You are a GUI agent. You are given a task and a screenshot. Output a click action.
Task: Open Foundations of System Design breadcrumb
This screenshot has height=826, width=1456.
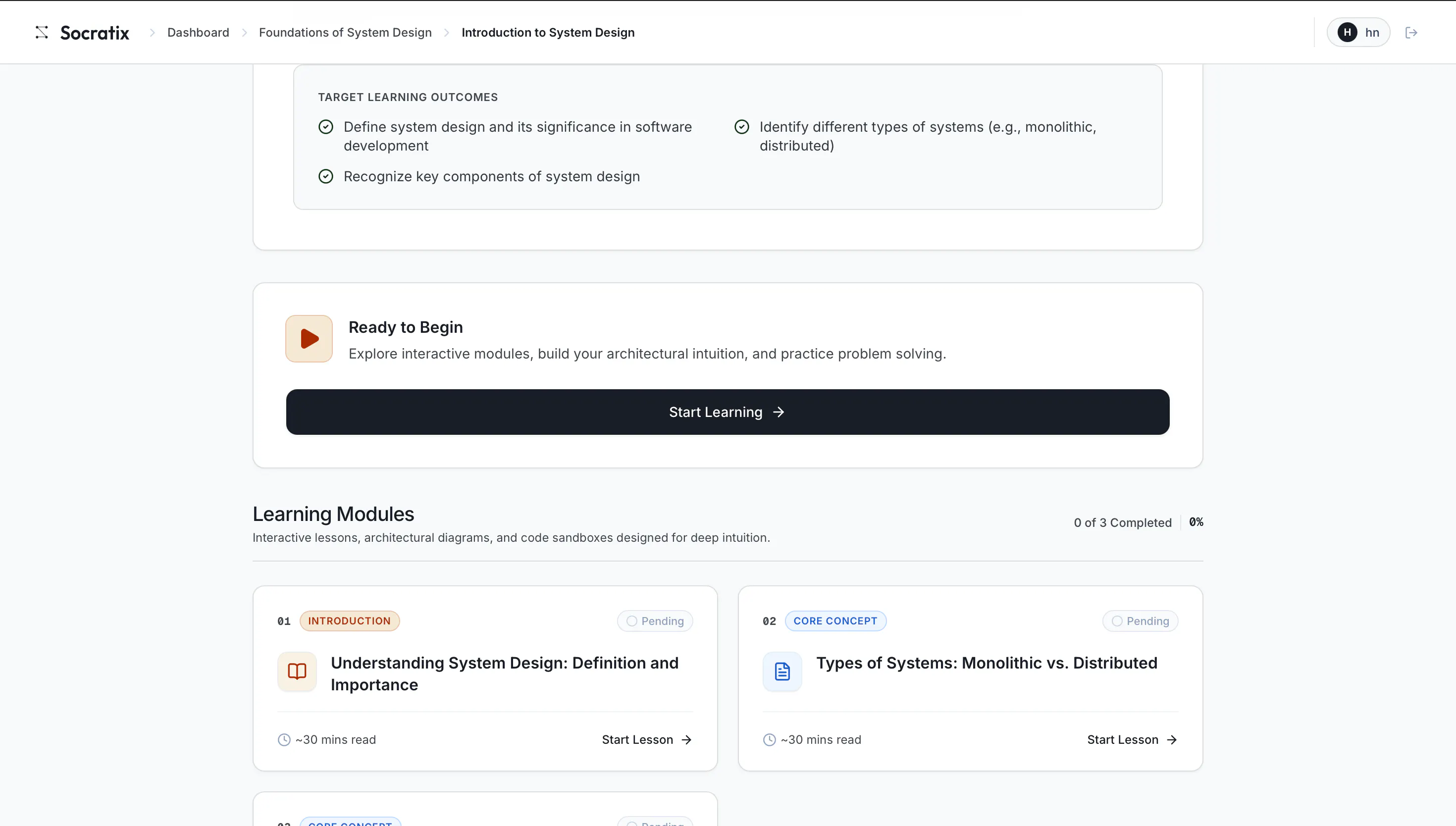pos(345,32)
